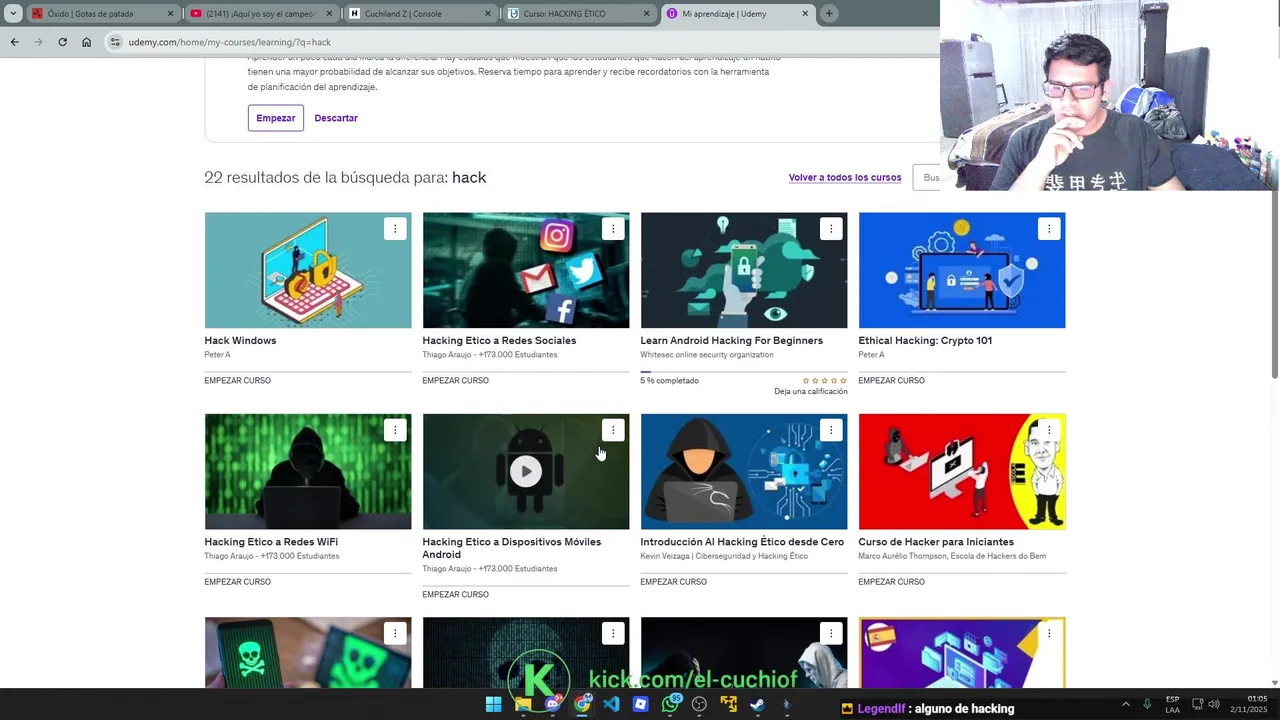Open options menu for Introducción Al Hacking Ético desde Cero
The height and width of the screenshot is (720, 1280).
click(831, 430)
